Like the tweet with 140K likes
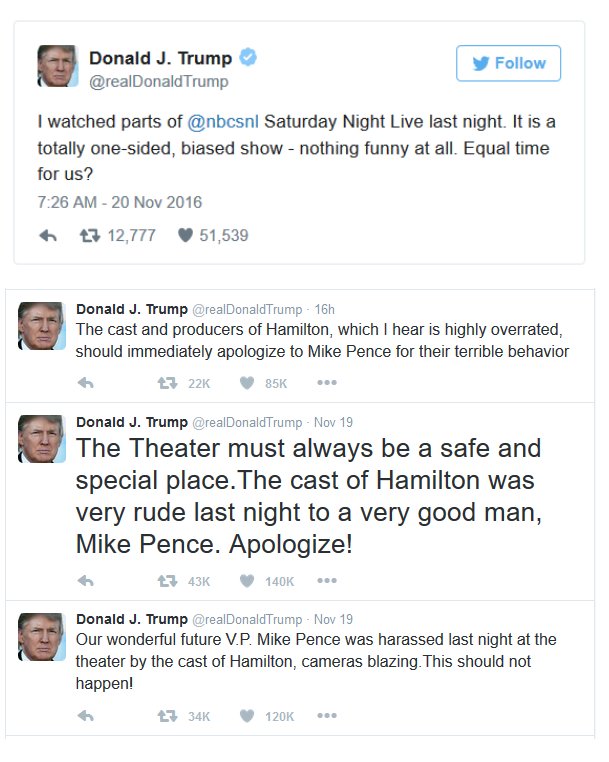 247,581
